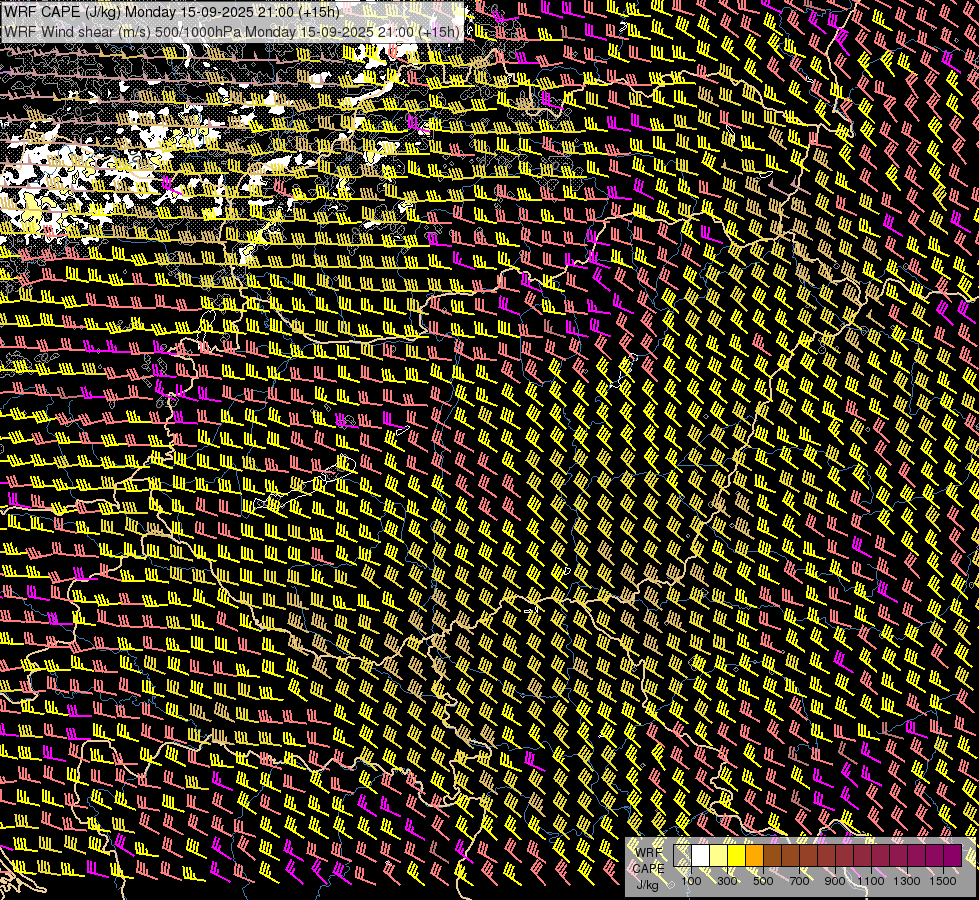Click the CAPE label in the legend box
Screen dimensions: 979x900
649,869
